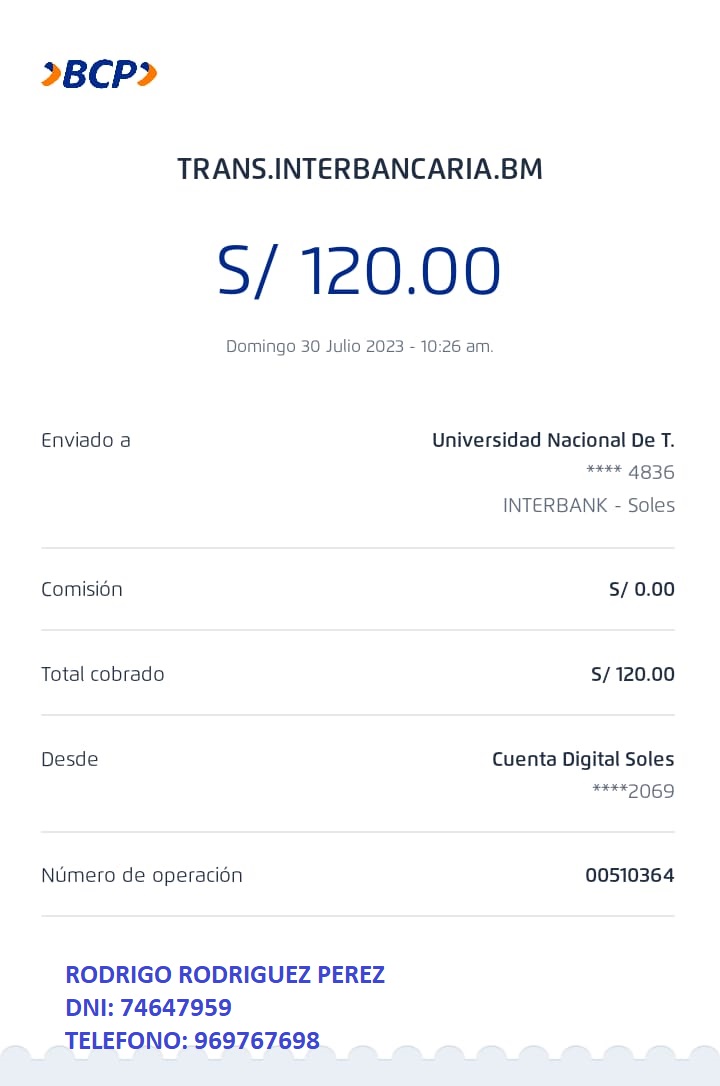The height and width of the screenshot is (1086, 720).
Task: Select the Cuenta Digital Soles text
Action: pos(583,759)
